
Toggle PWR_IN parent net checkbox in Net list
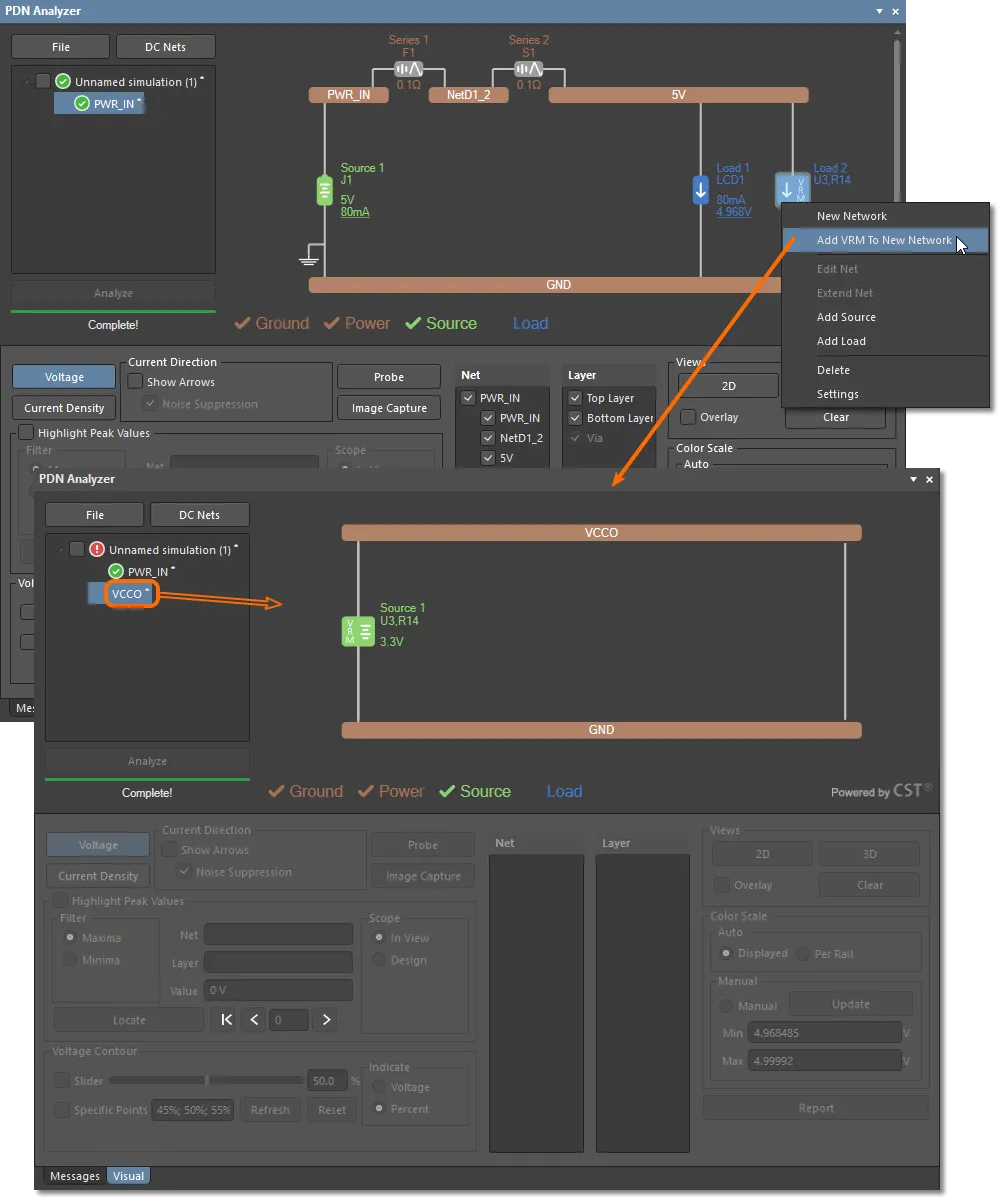tap(468, 398)
